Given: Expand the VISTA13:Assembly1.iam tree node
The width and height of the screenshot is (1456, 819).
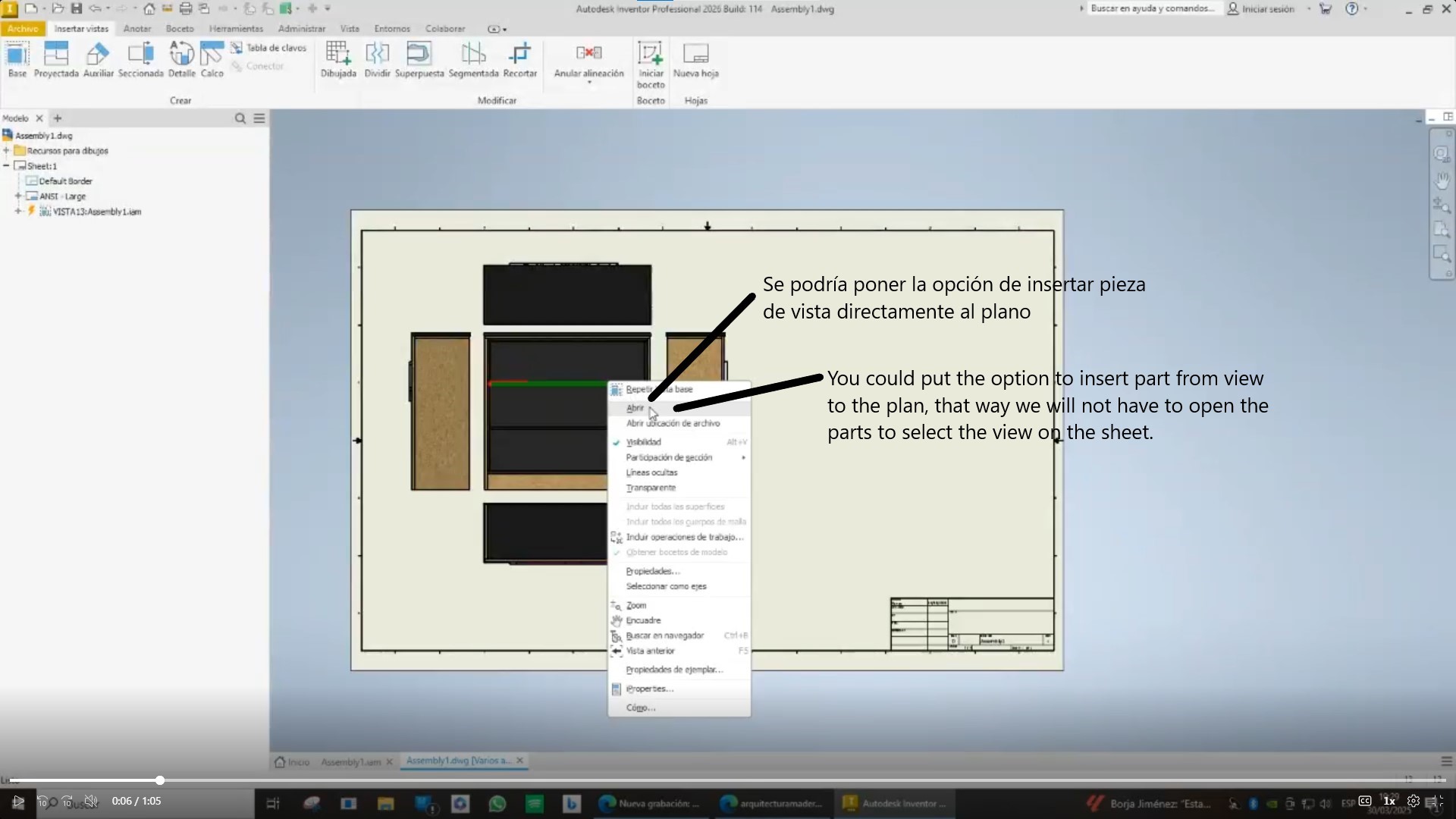Looking at the screenshot, I should coord(18,212).
